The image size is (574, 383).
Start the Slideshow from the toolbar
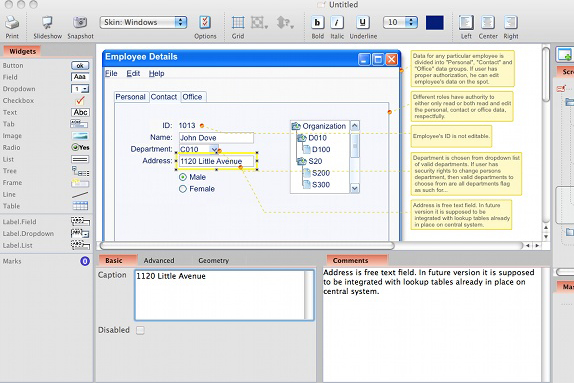coord(47,23)
